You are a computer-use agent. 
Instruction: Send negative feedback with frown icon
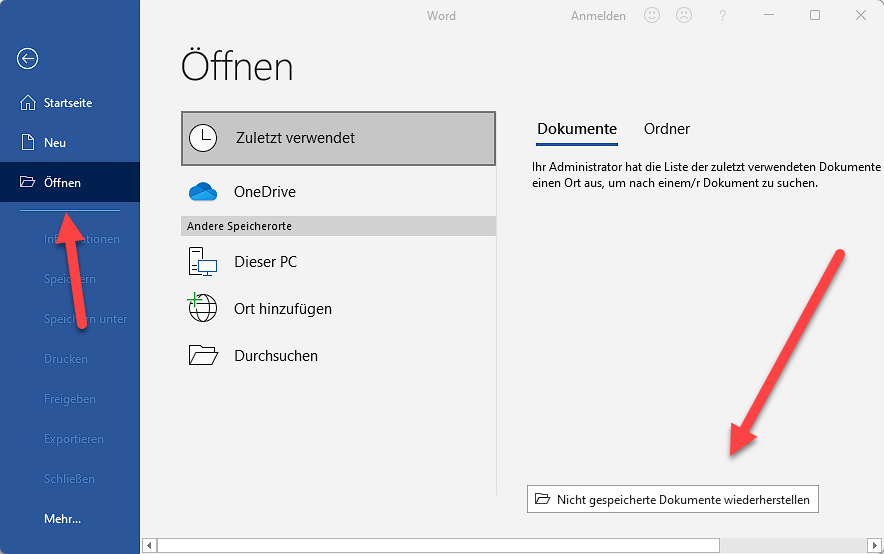click(684, 15)
